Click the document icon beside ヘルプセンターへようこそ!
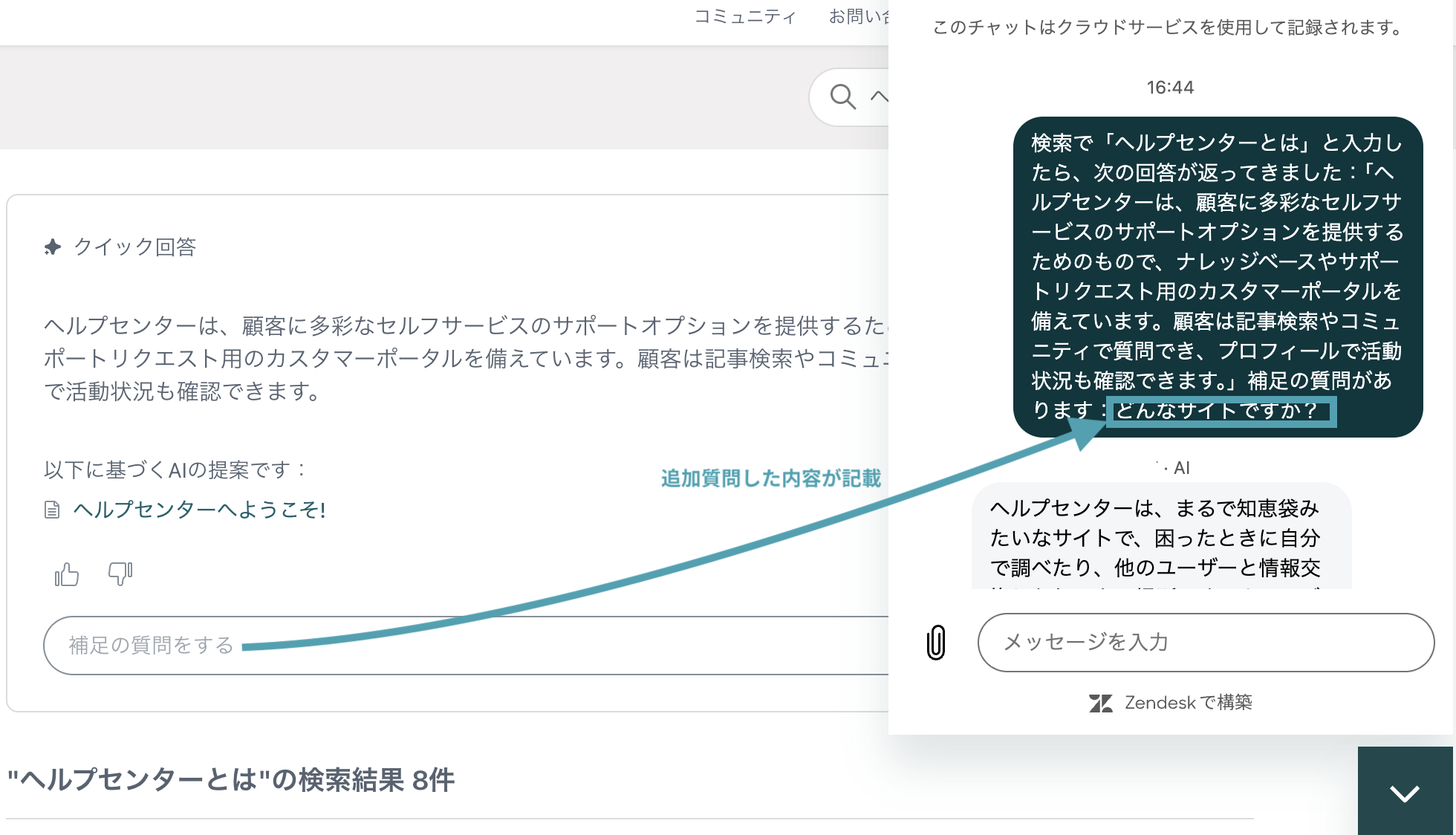Image resolution: width=1456 pixels, height=835 pixels. (x=52, y=510)
